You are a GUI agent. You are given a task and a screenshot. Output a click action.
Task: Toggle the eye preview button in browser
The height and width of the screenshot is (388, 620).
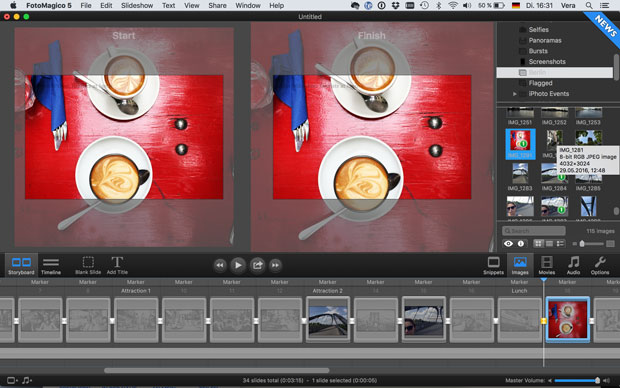click(x=508, y=244)
